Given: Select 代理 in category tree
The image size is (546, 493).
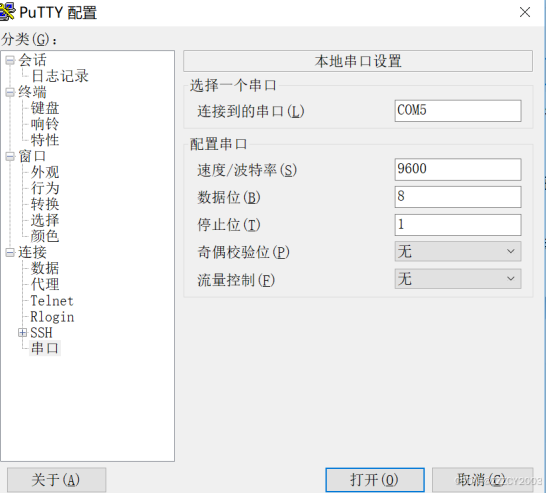Looking at the screenshot, I should [x=45, y=284].
